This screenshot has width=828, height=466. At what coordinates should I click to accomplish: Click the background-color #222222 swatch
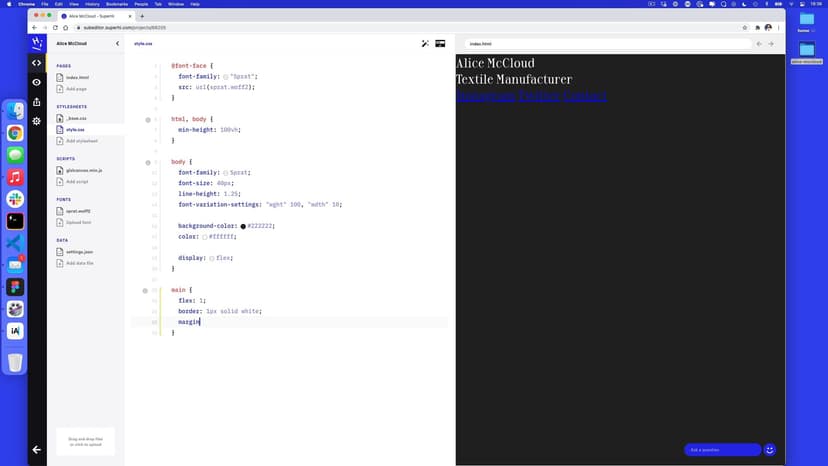point(243,226)
